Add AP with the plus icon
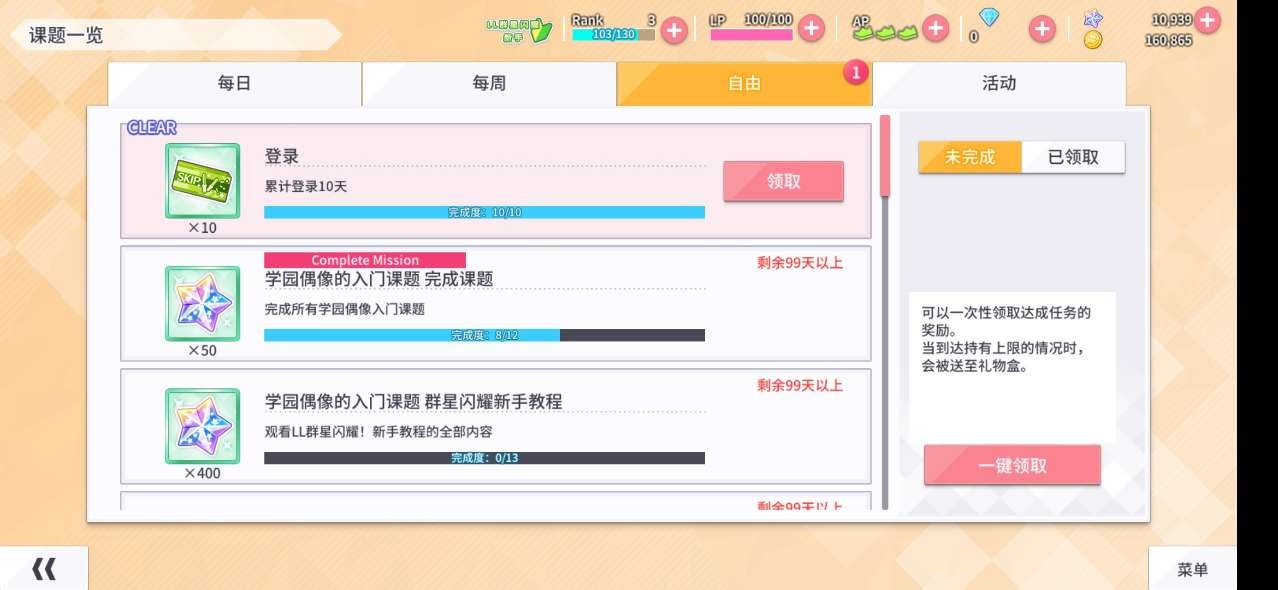 935,28
